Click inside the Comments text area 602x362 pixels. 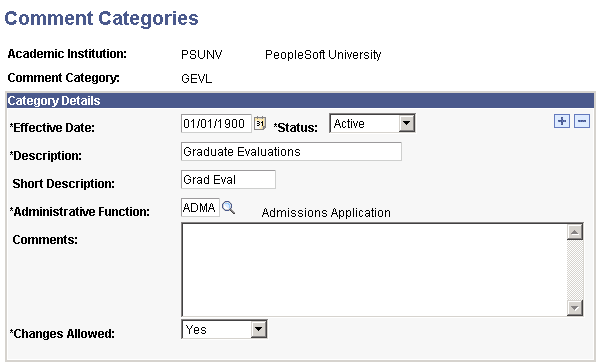coord(374,270)
